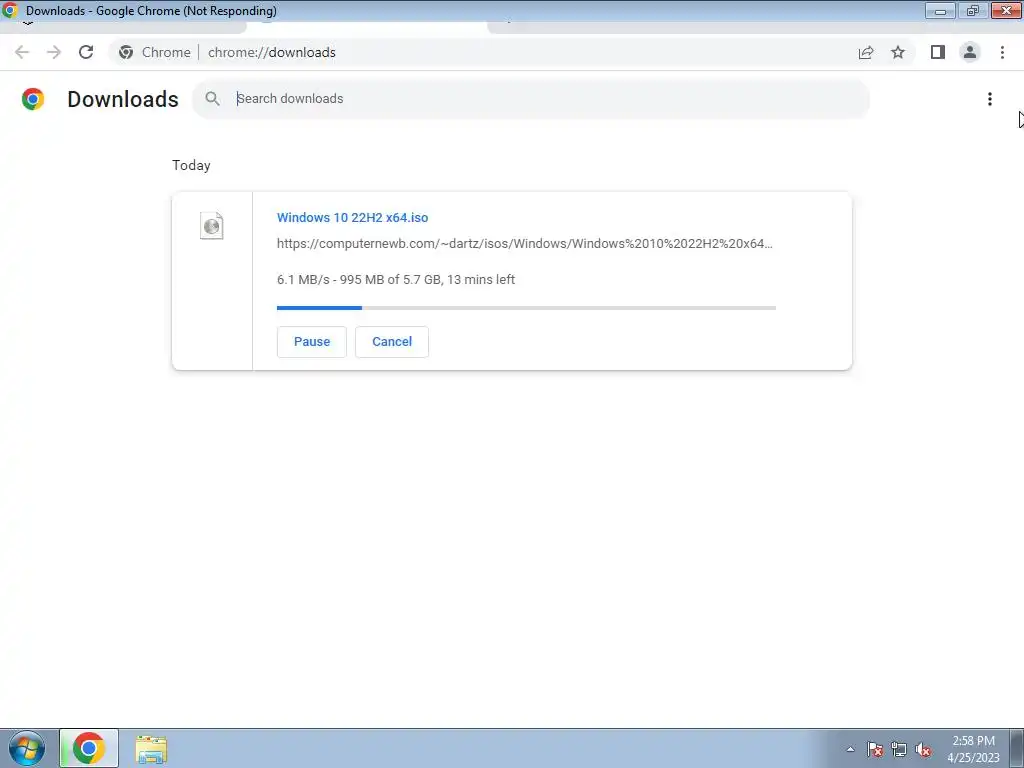
Task: Click the download speed and time remaining text
Action: click(396, 280)
